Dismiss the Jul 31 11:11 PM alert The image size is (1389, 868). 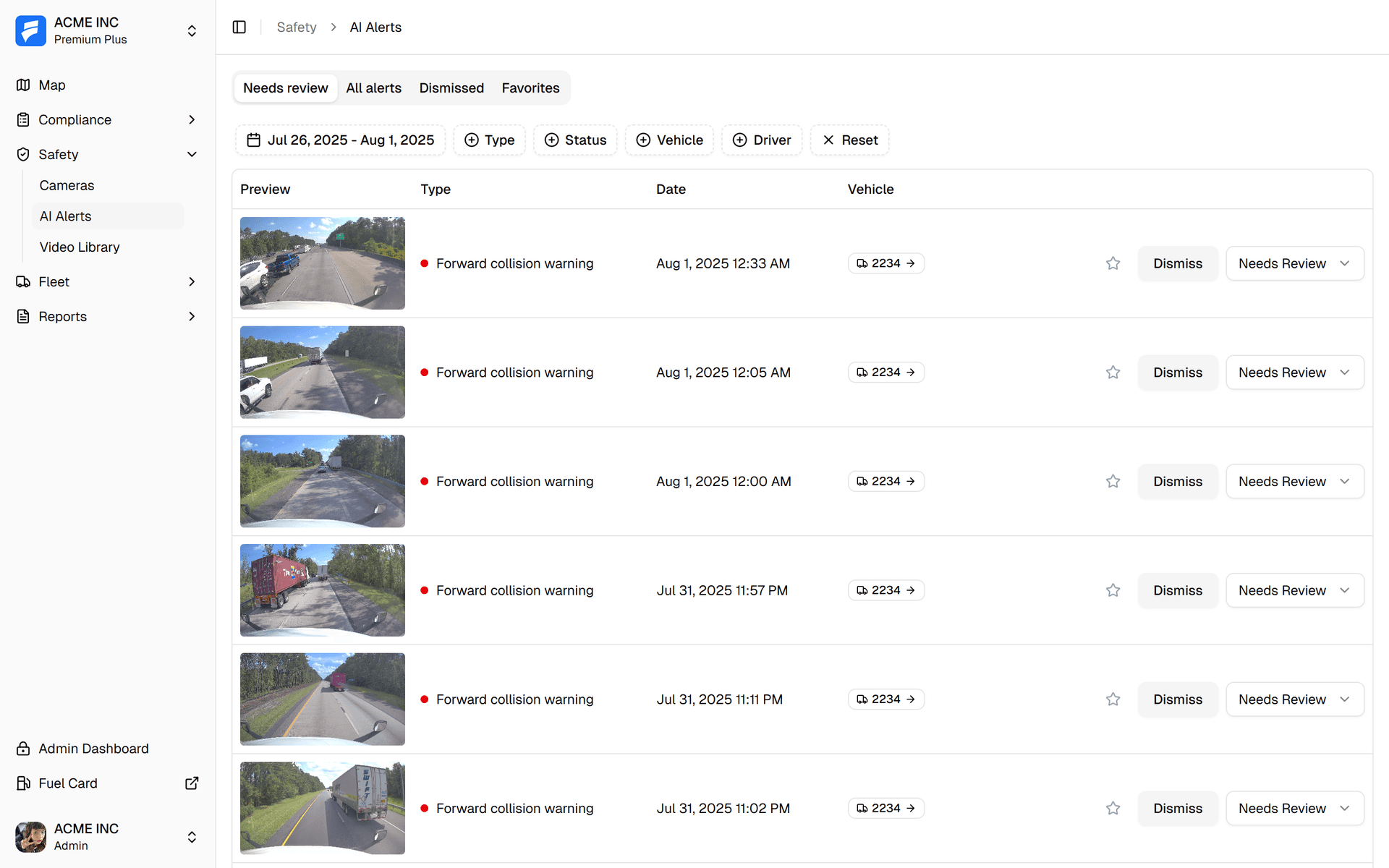1177,699
